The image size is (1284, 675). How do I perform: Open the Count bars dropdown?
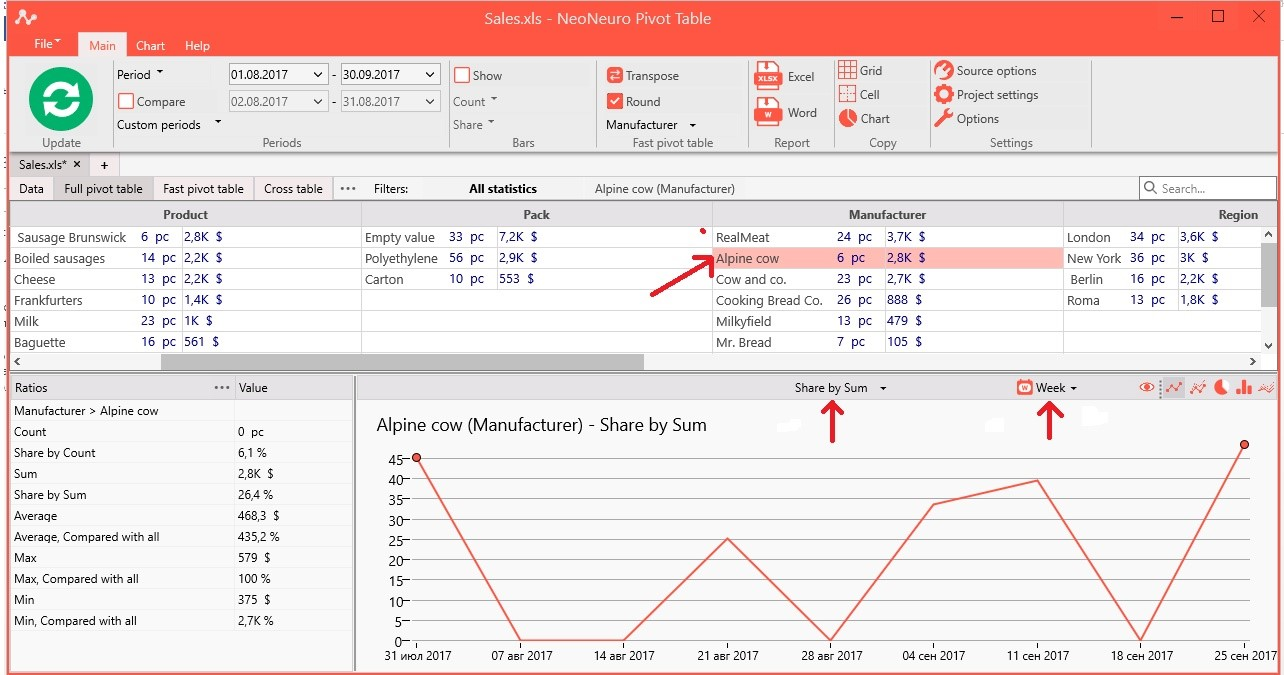475,101
